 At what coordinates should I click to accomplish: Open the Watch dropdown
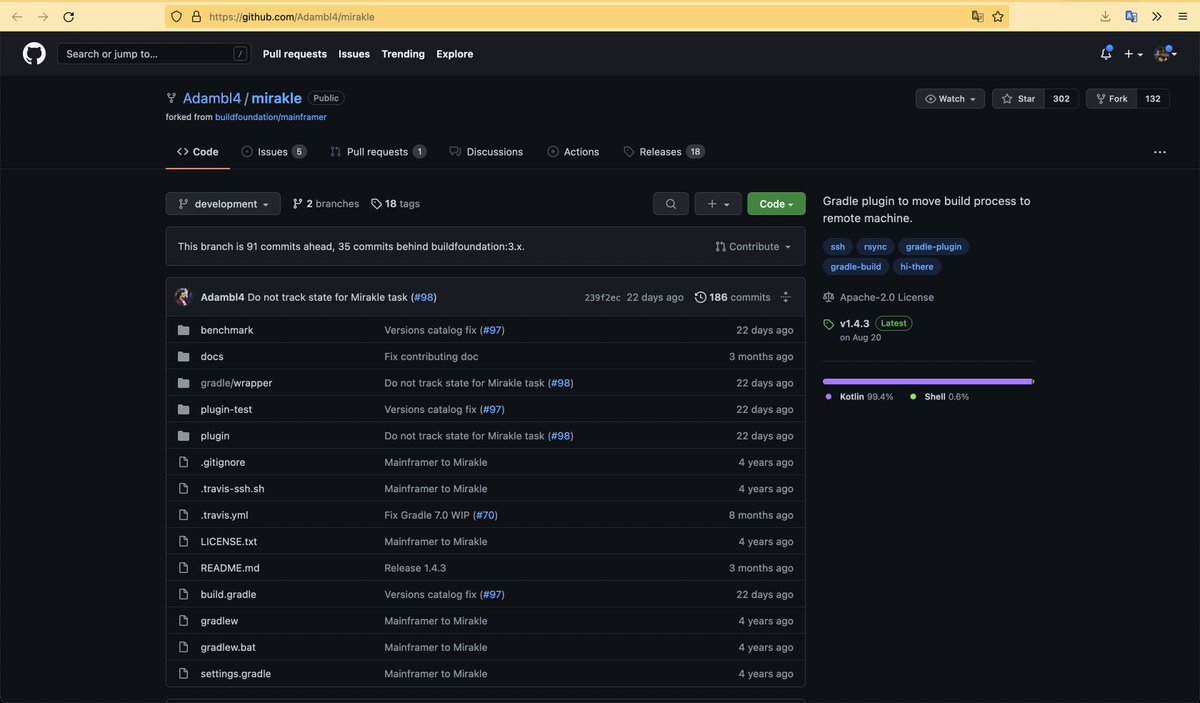pos(950,99)
